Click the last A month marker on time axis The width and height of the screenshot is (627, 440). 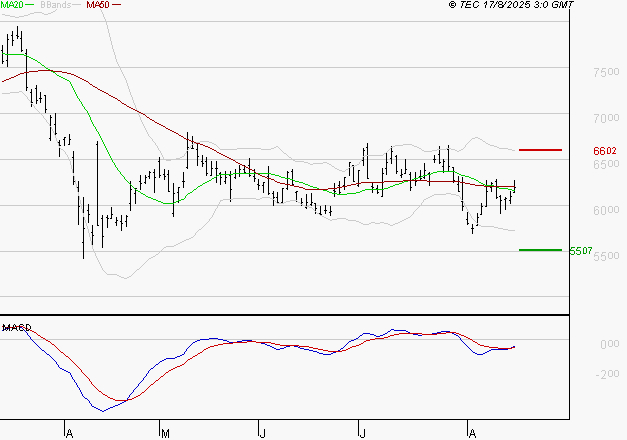pyautogui.click(x=471, y=433)
